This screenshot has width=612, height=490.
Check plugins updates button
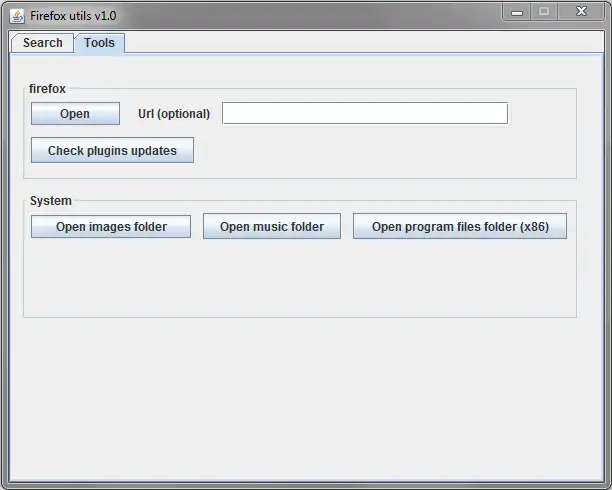pos(112,150)
